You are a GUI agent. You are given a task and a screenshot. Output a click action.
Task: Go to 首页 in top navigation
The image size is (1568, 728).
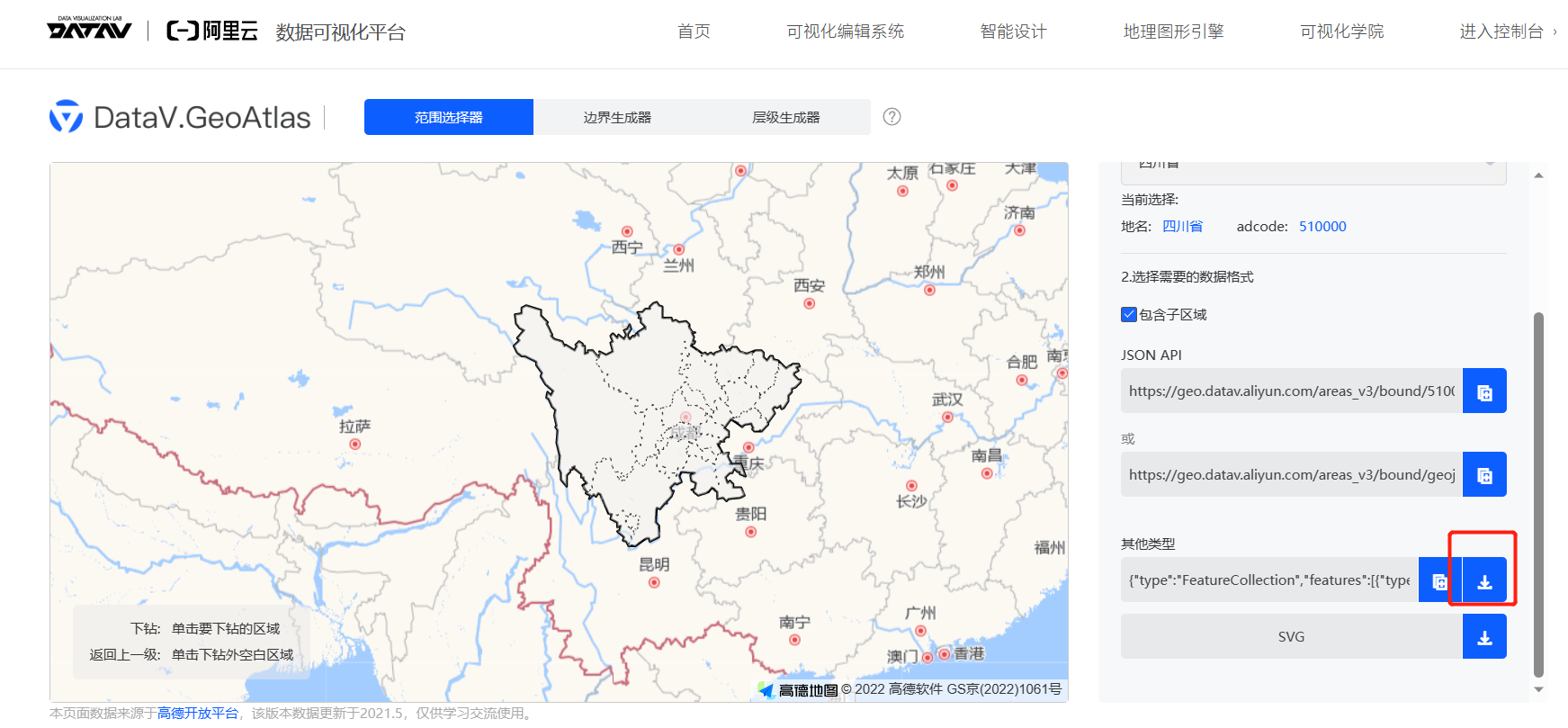[x=694, y=31]
